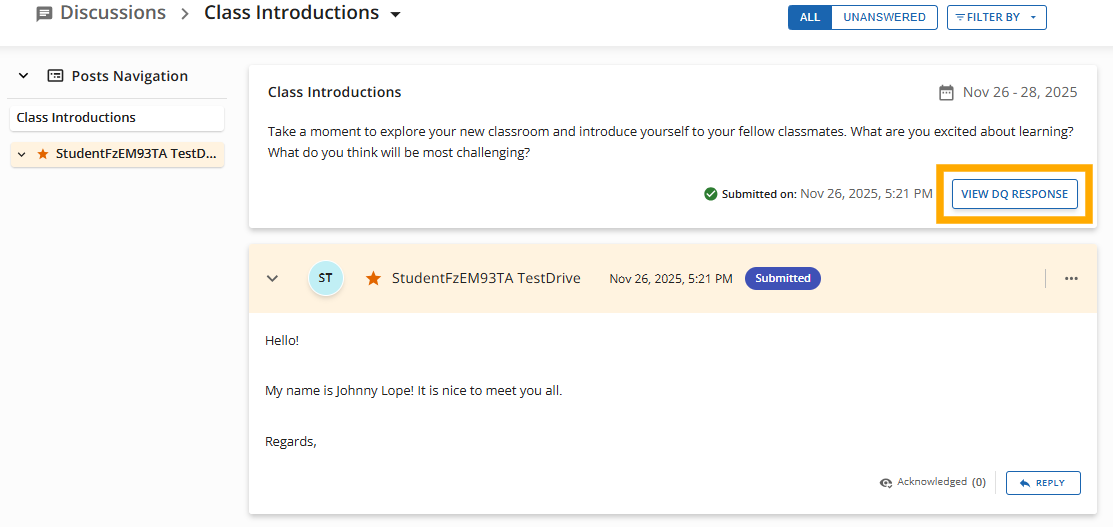The width and height of the screenshot is (1113, 527).
Task: Click the View DQ Response button
Action: coord(1014,194)
